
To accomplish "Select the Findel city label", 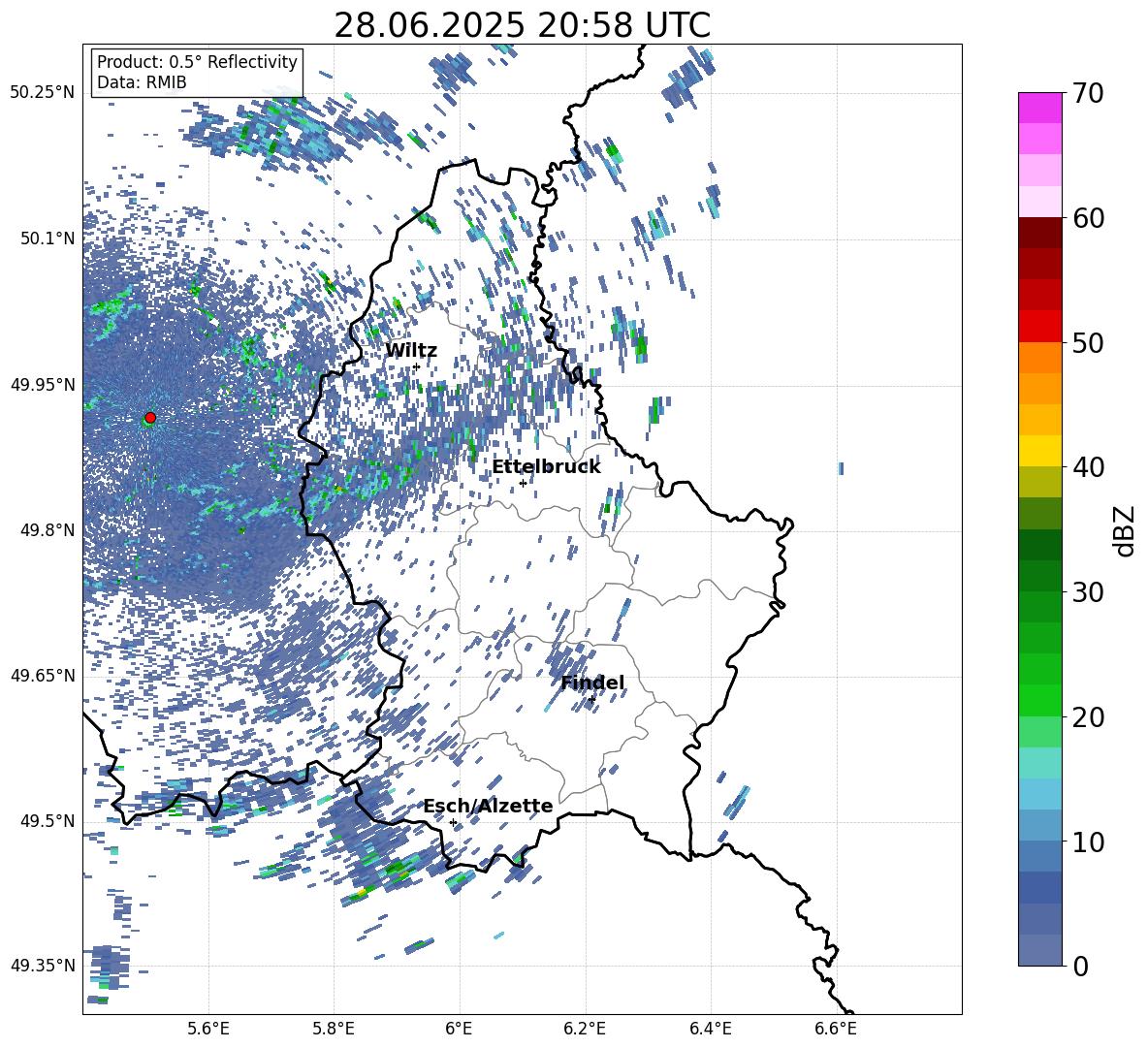I will [x=592, y=683].
